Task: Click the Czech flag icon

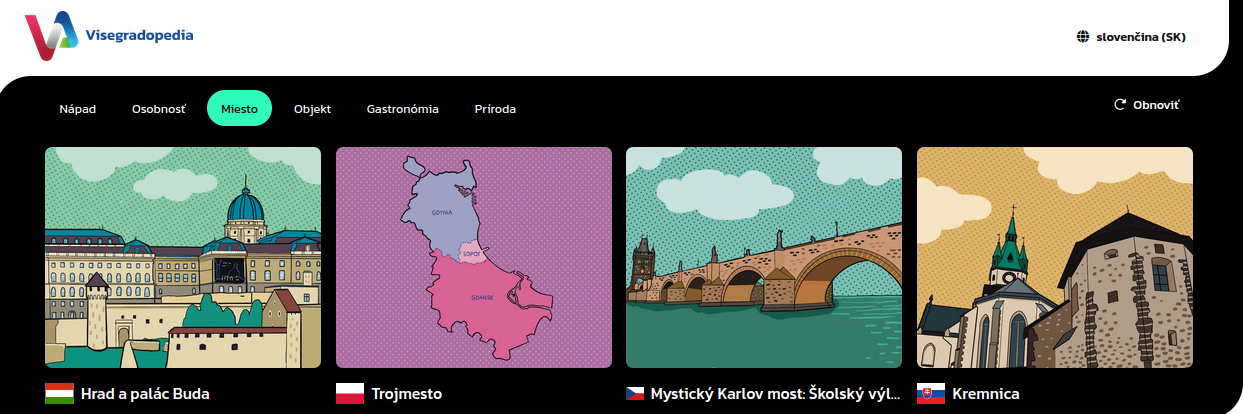Action: [x=635, y=394]
